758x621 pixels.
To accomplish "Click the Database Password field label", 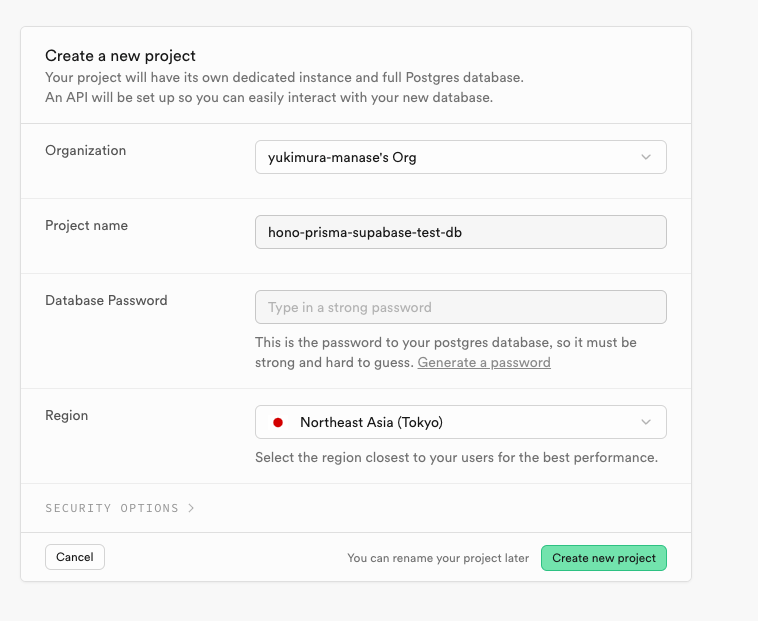I will (x=106, y=300).
